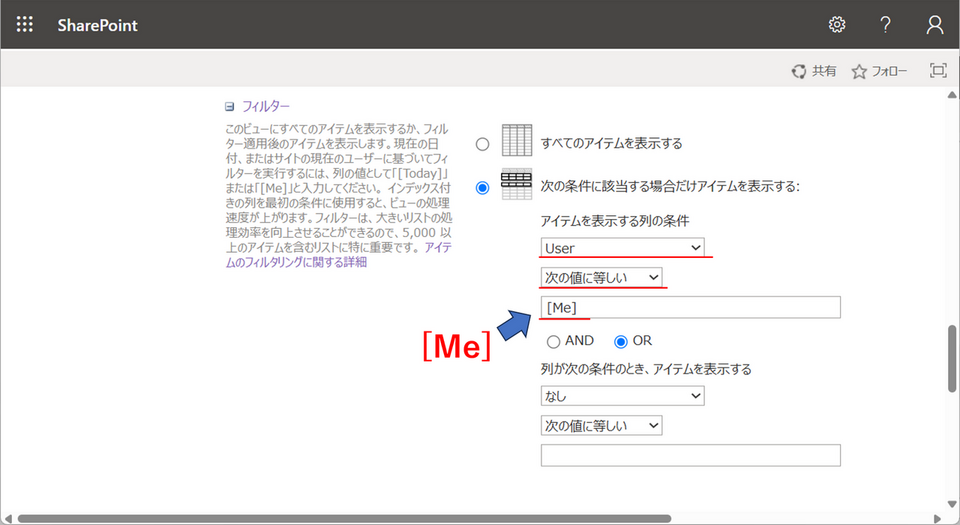Screen dimensions: 960x525
Task: Open the User column dropdown
Action: (x=622, y=248)
